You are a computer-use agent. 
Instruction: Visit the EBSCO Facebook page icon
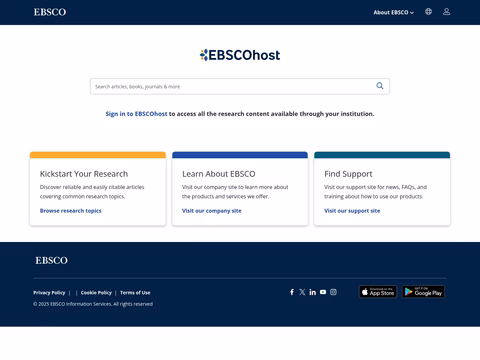point(292,292)
